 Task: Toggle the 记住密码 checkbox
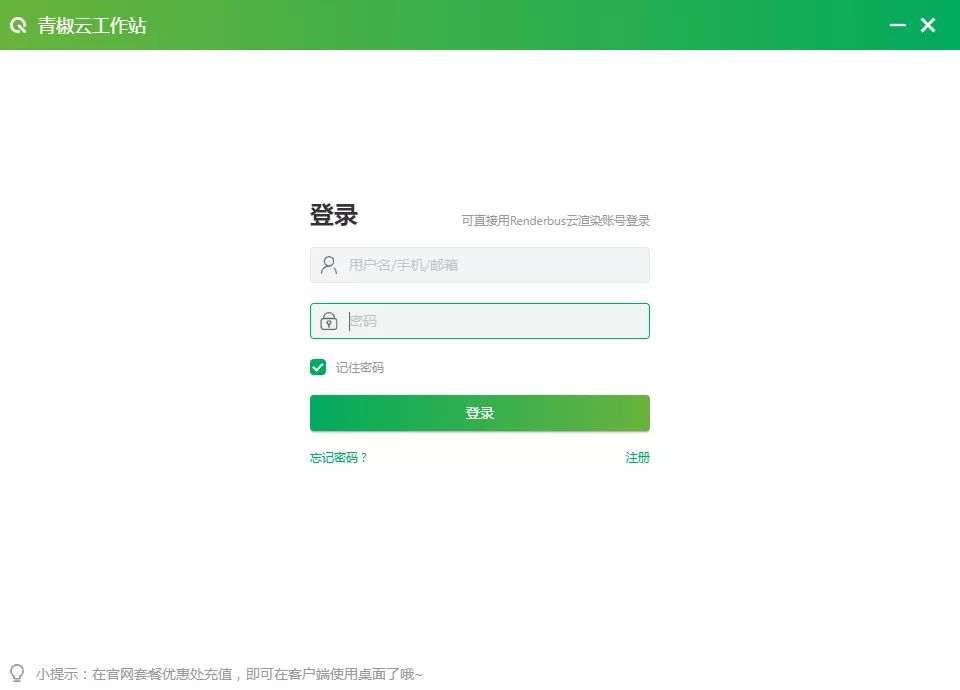coord(318,367)
